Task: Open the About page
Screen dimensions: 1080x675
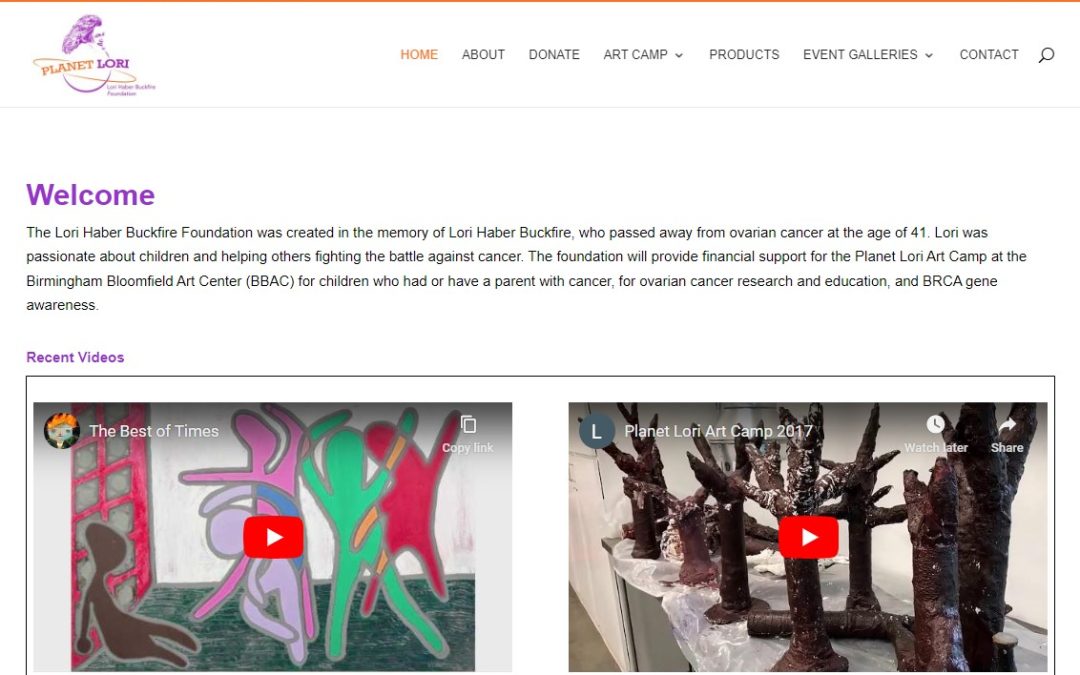Action: (x=483, y=54)
